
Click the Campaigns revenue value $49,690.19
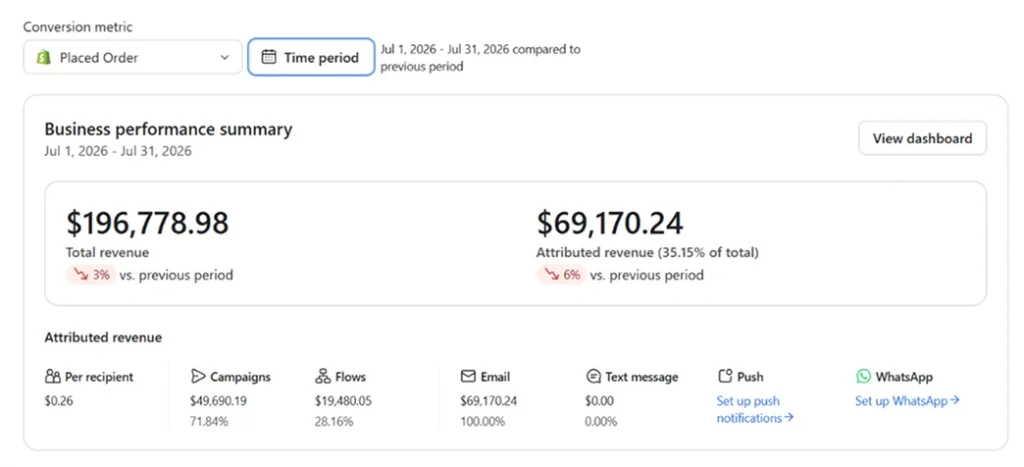pyautogui.click(x=219, y=401)
